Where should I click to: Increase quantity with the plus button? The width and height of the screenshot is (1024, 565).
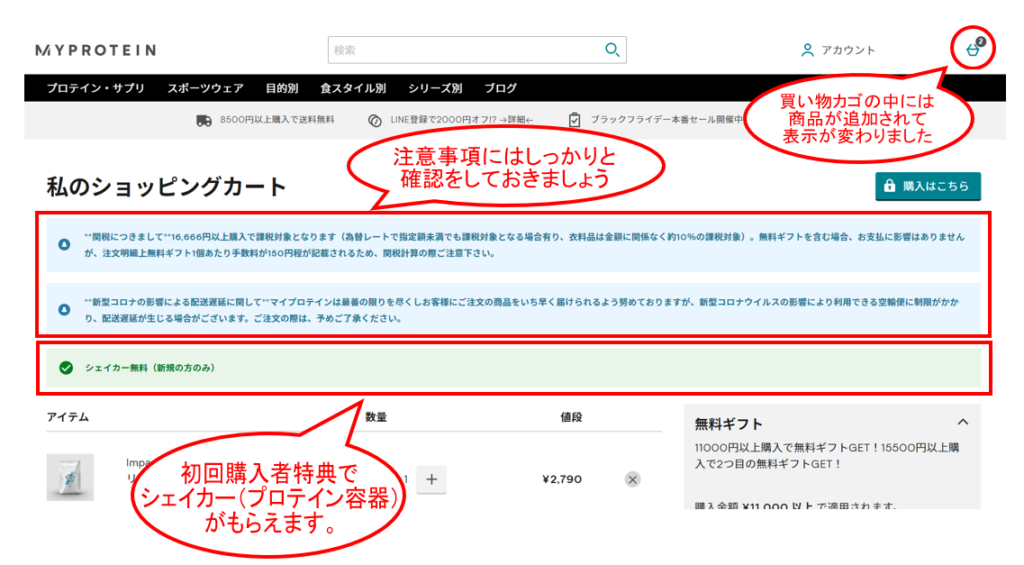click(432, 479)
